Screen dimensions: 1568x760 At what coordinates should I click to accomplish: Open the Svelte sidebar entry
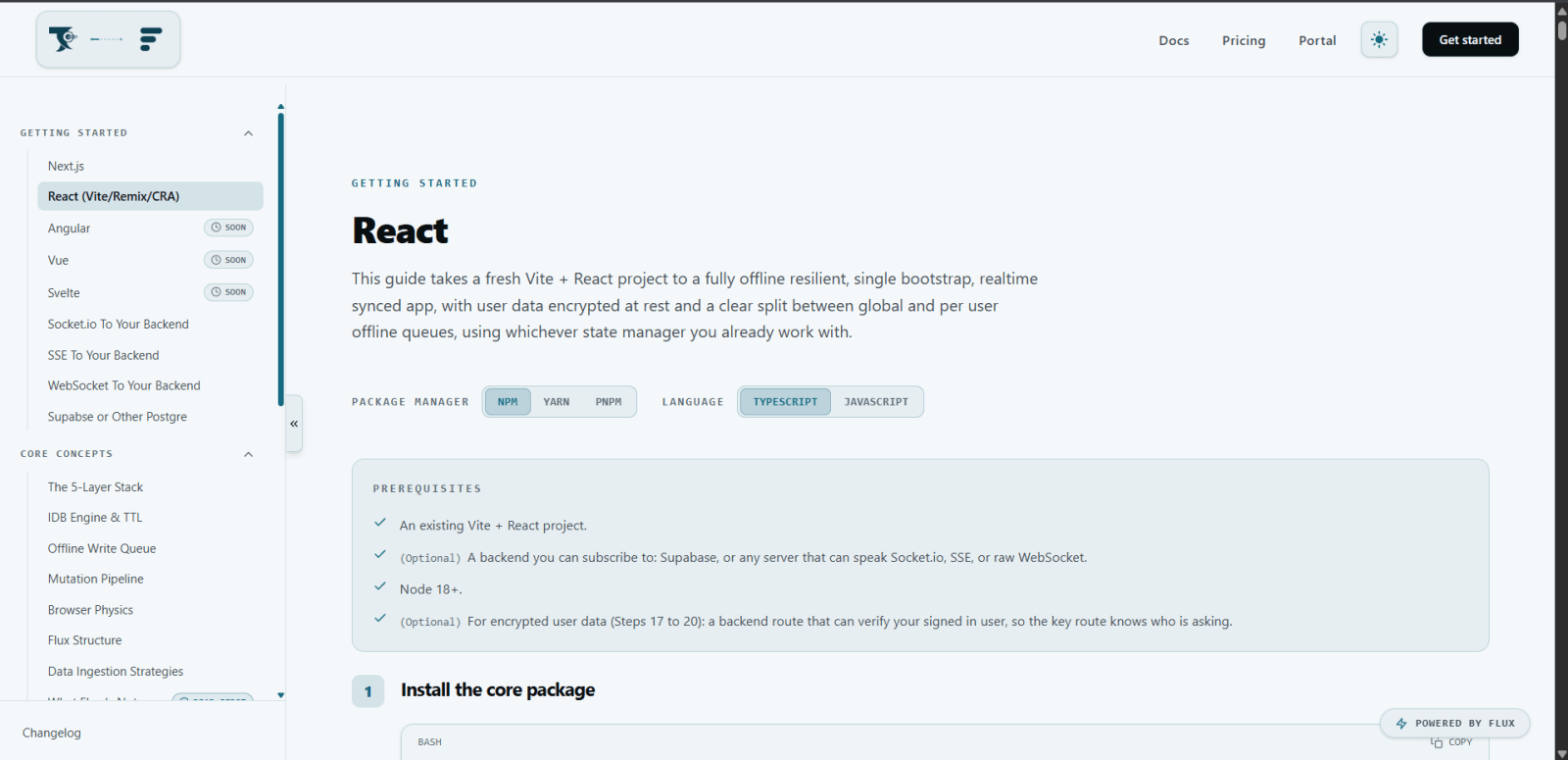pyautogui.click(x=150, y=292)
